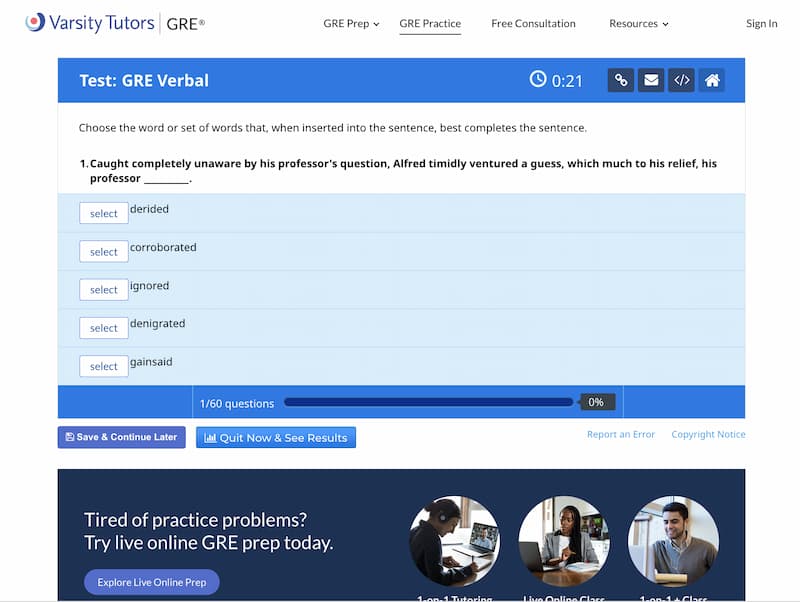Select the answer "ignored"

coord(104,290)
